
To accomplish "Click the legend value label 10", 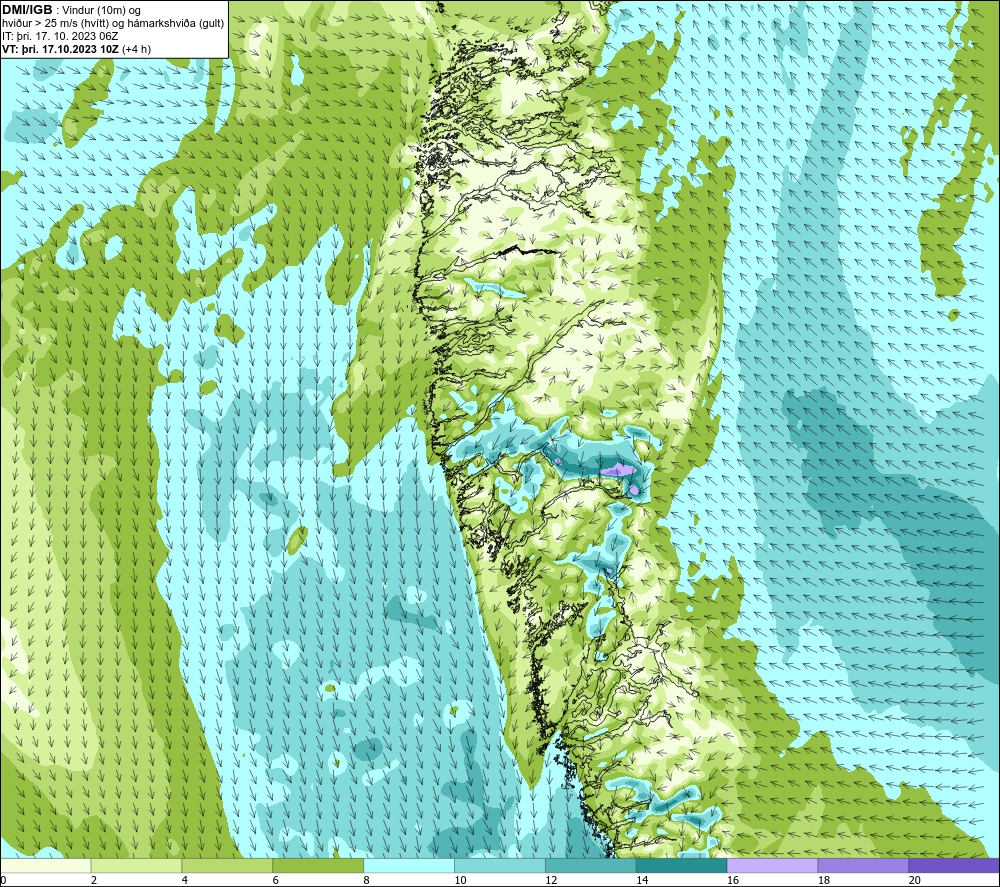I will point(460,880).
